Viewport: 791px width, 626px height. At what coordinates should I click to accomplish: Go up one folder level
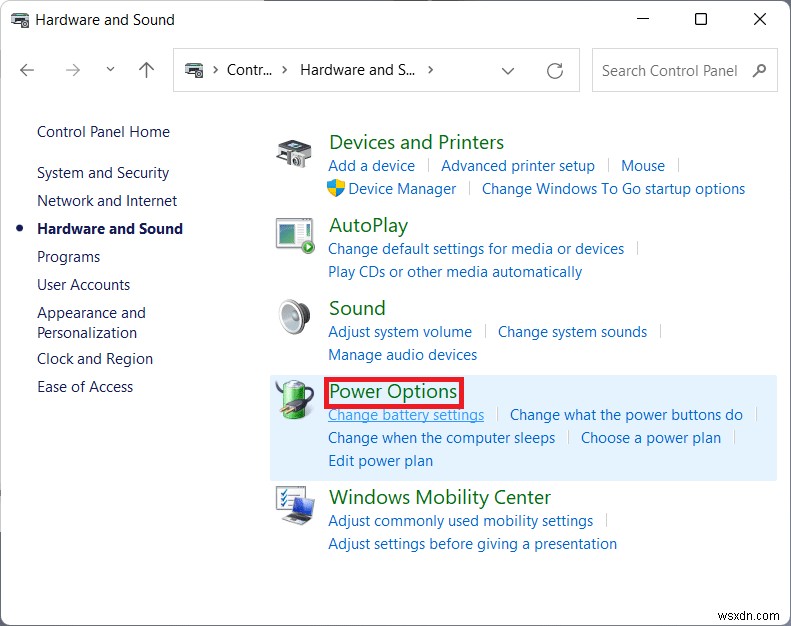tap(147, 70)
